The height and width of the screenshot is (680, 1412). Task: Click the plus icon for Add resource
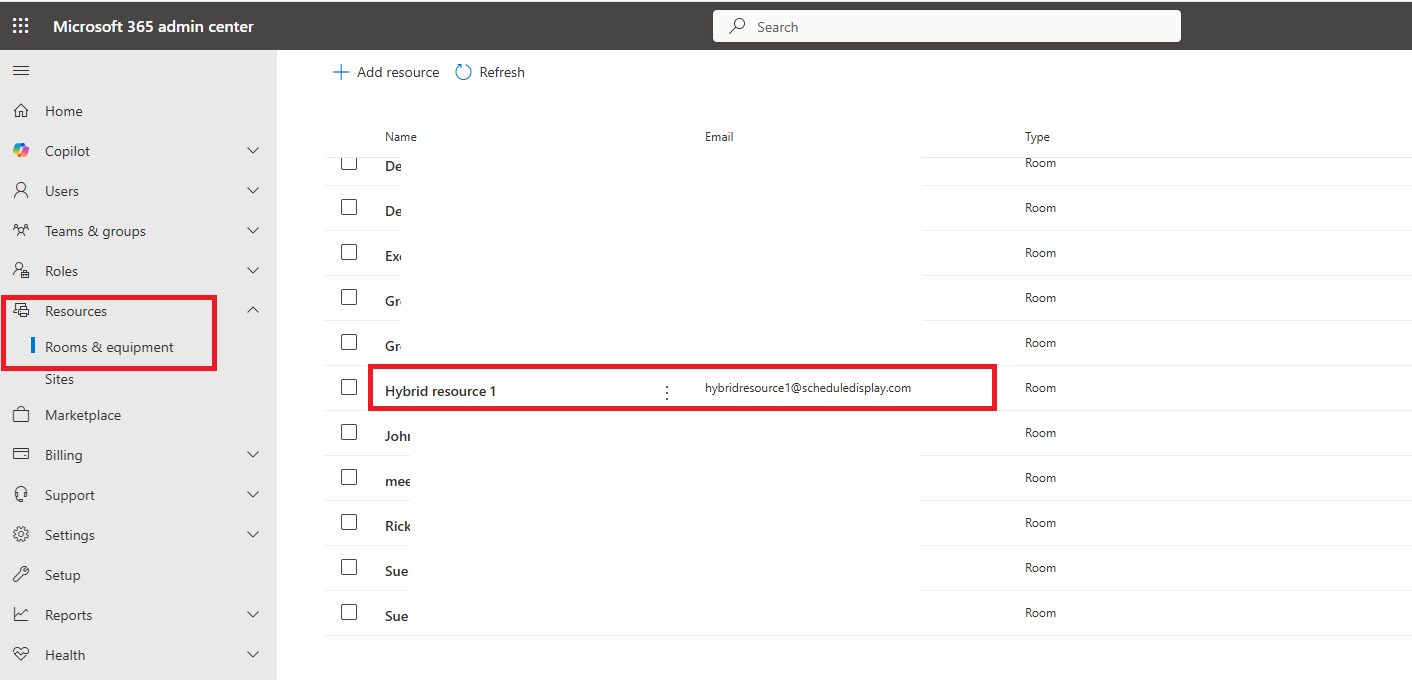341,72
